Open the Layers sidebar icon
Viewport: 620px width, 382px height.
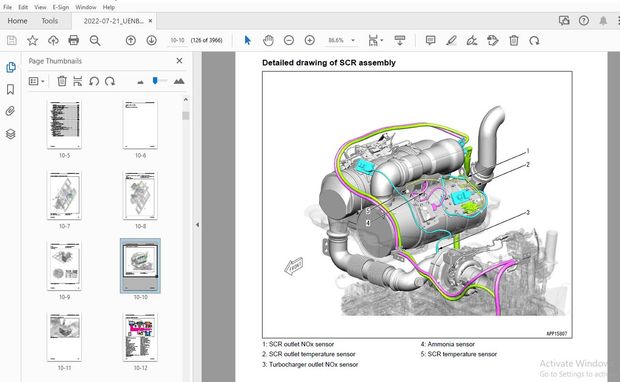pyautogui.click(x=11, y=134)
